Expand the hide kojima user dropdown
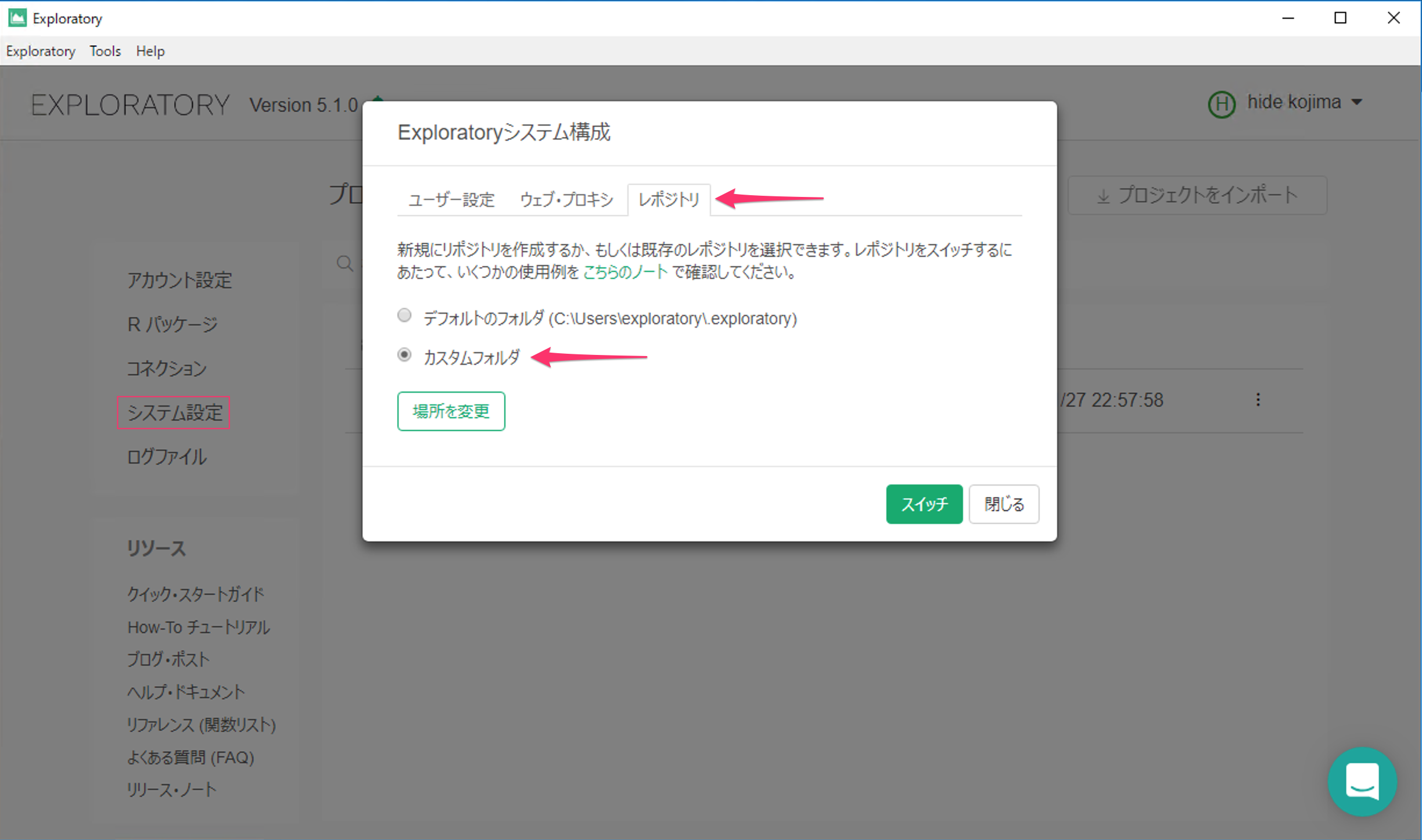1422x840 pixels. click(1357, 102)
